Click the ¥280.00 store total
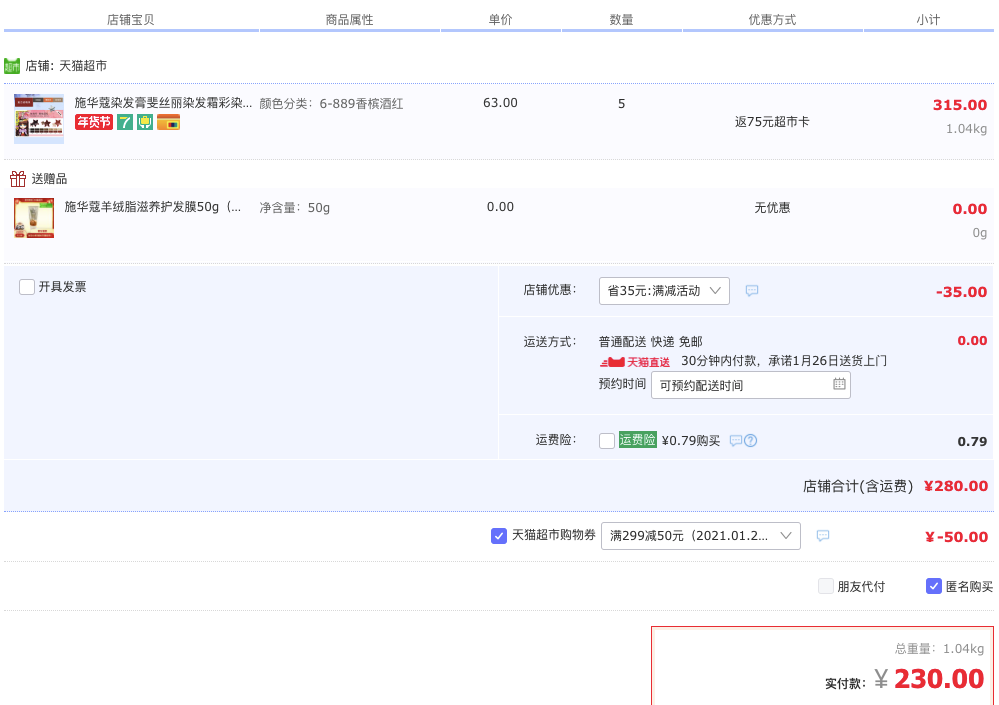 click(x=956, y=486)
